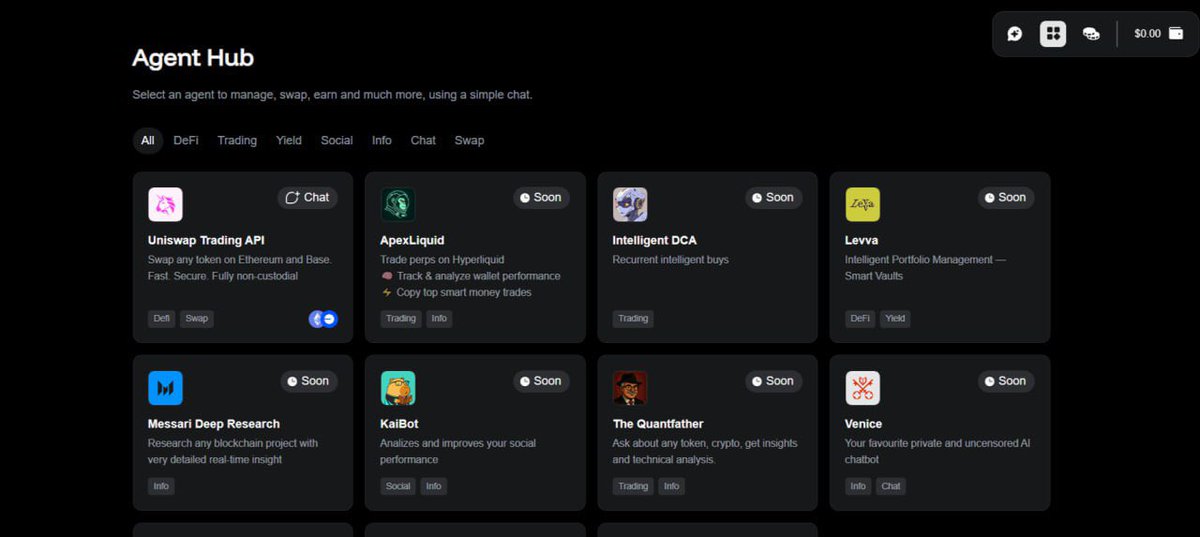Click Info tag on Venice card

(x=858, y=486)
